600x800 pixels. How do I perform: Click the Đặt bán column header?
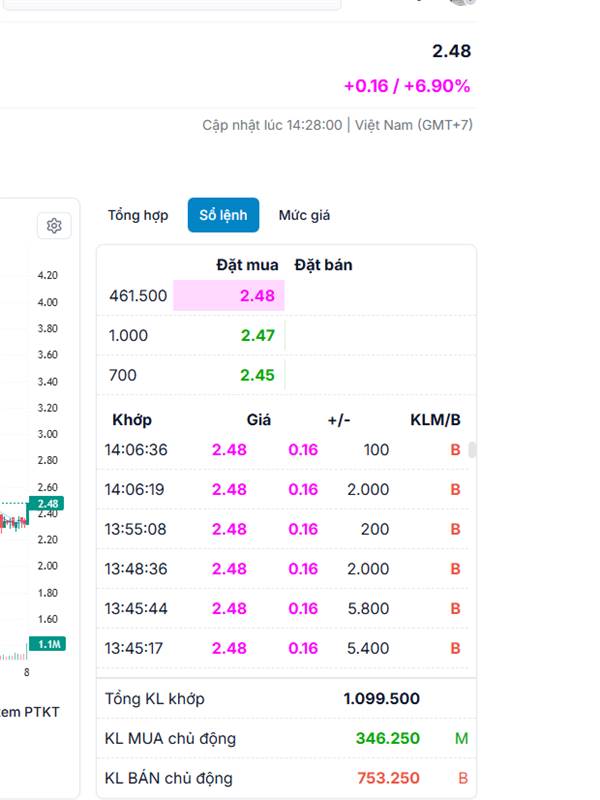tap(323, 265)
